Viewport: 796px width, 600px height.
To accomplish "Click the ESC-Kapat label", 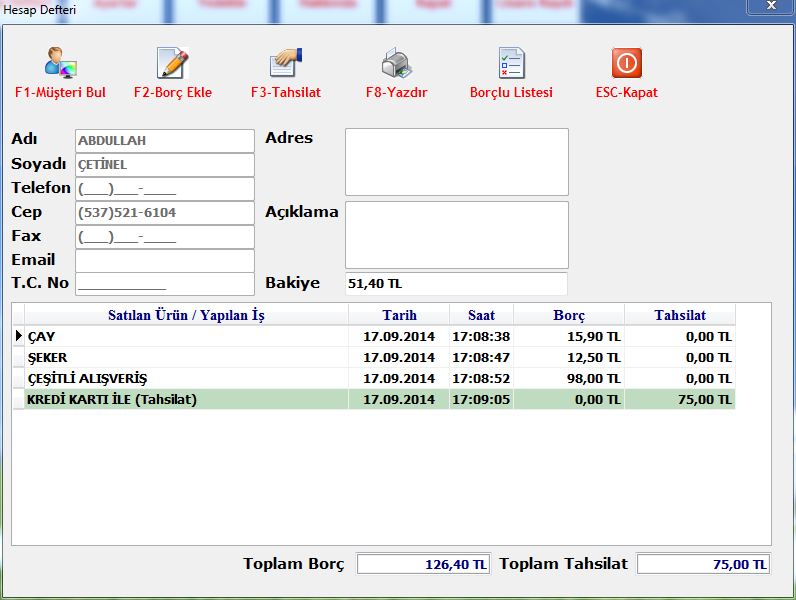I will 627,92.
